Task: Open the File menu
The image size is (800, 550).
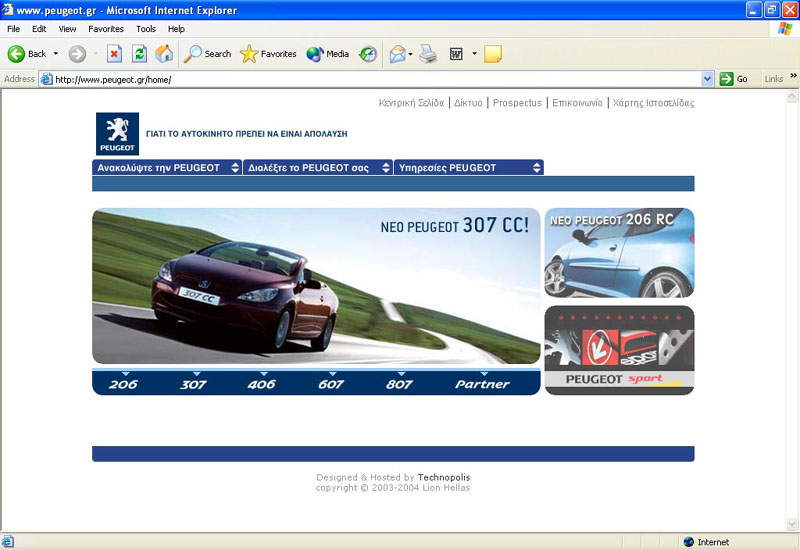Action: (x=13, y=29)
